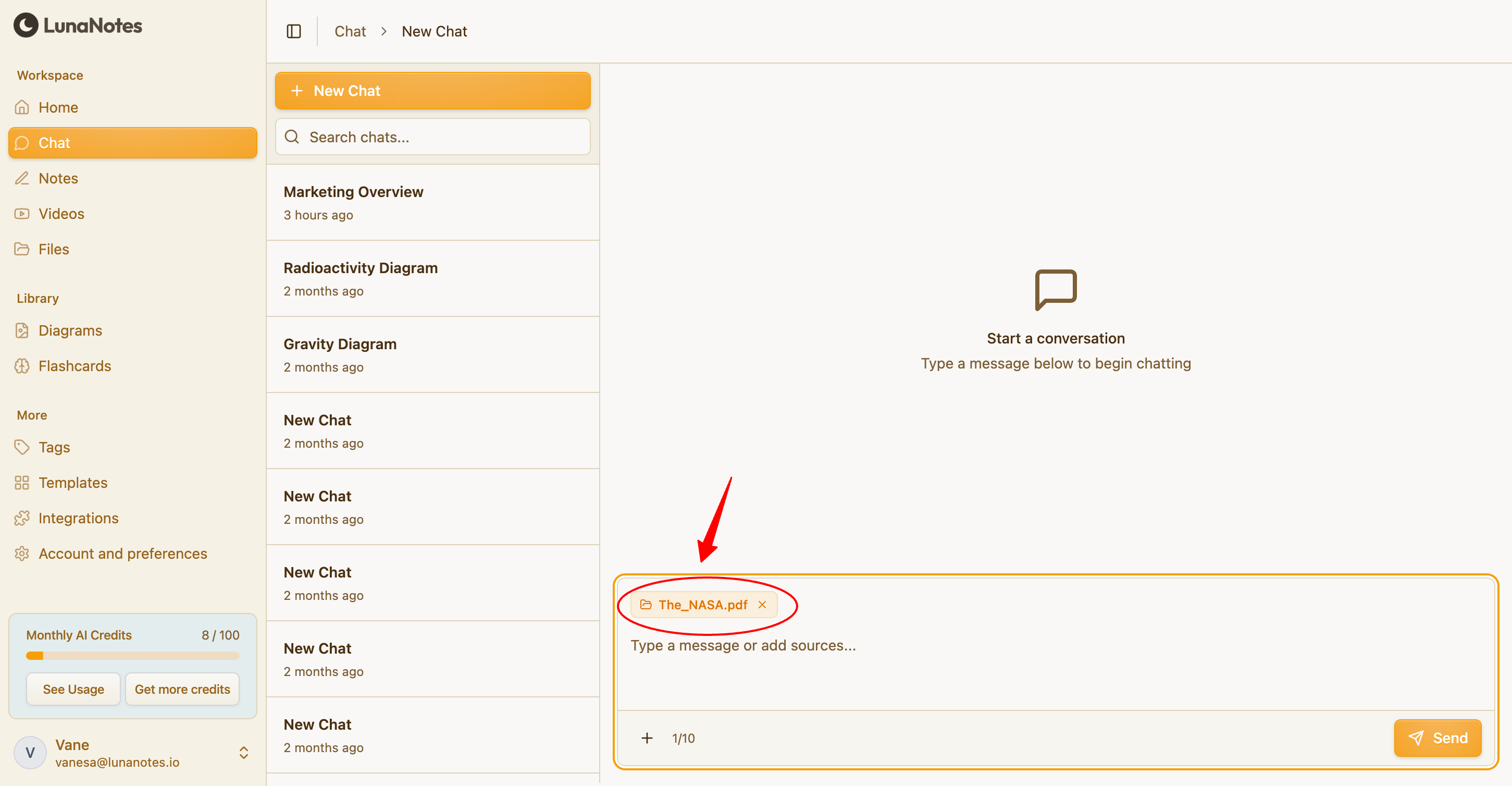Go to the Files section
1512x786 pixels.
coord(53,249)
